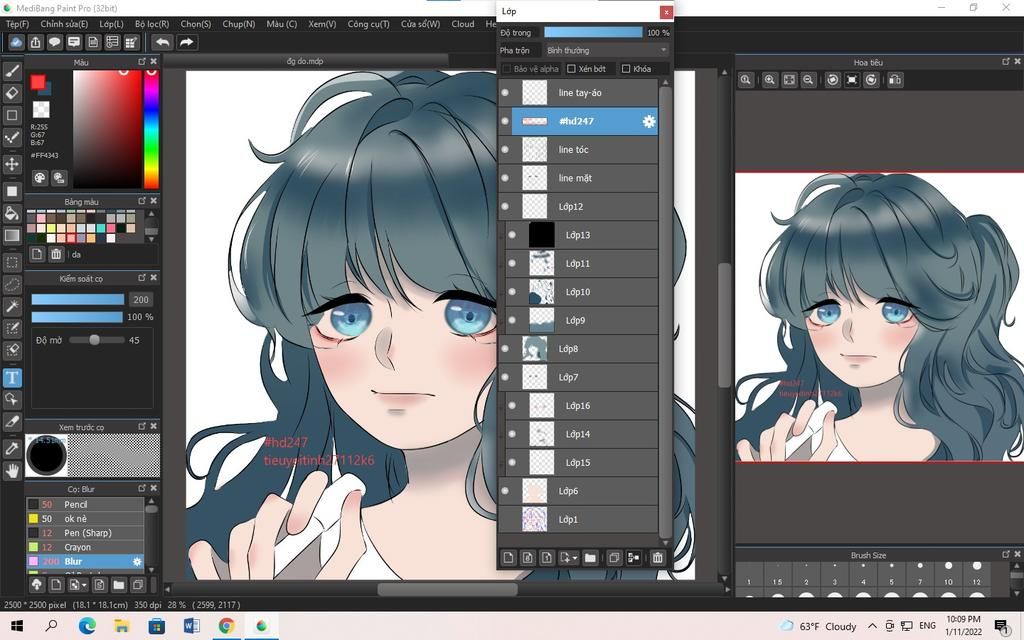Image resolution: width=1024 pixels, height=640 pixels.
Task: Enable the Xén bớt checkbox
Action: 571,69
